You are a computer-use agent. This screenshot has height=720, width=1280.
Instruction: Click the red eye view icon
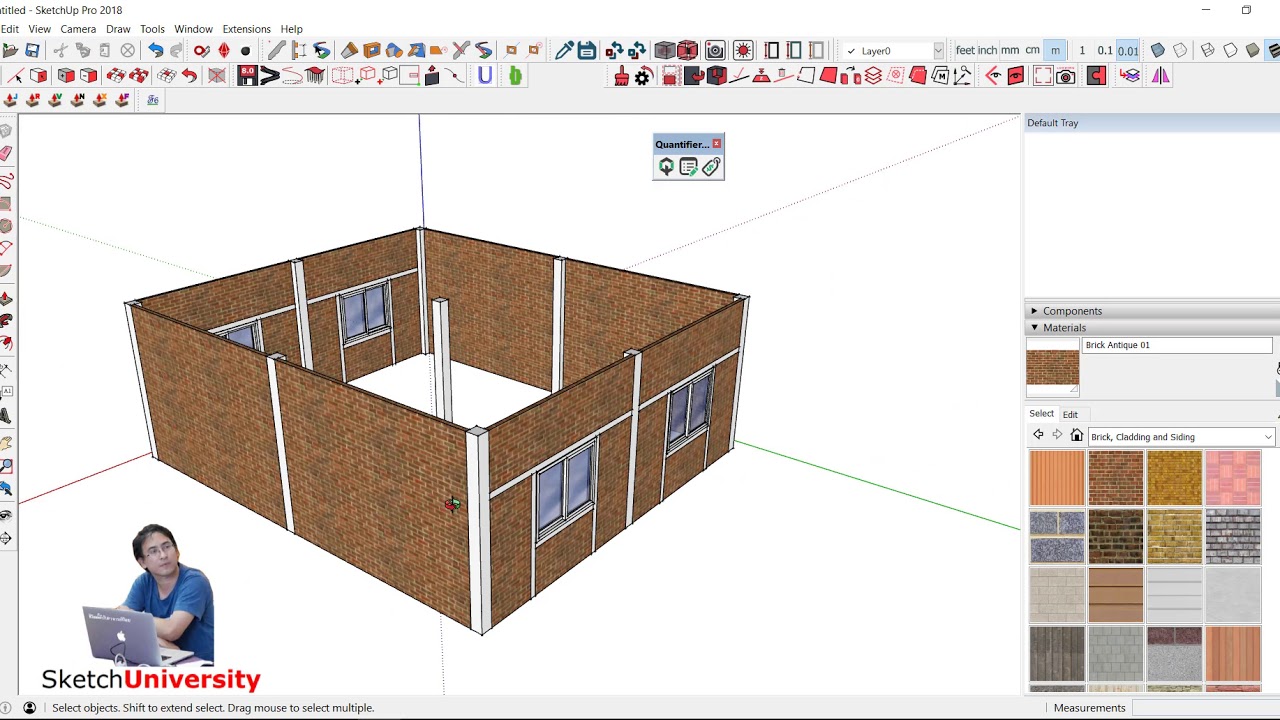pyautogui.click(x=1016, y=76)
